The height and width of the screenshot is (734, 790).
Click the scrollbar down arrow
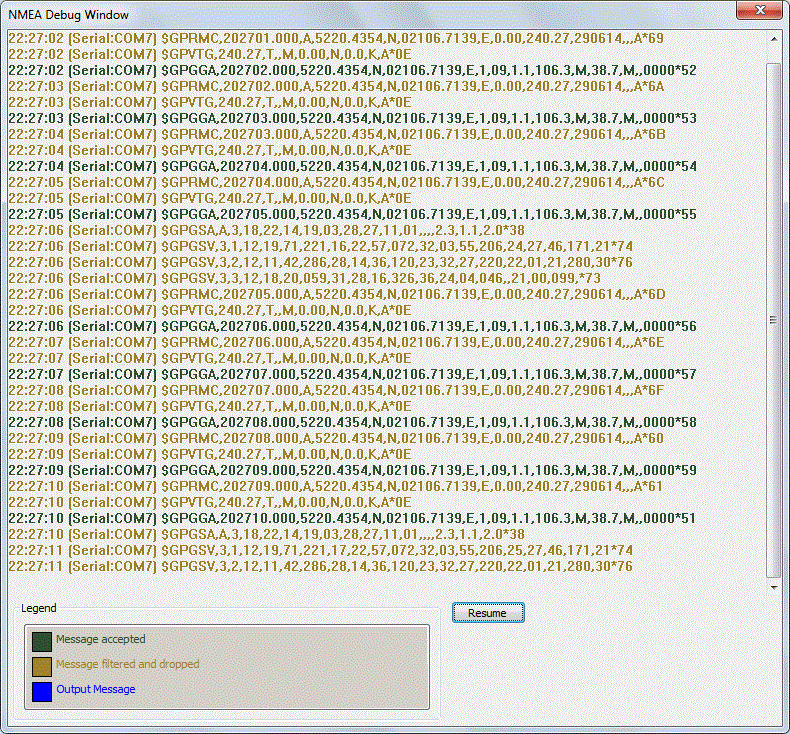coord(774,587)
